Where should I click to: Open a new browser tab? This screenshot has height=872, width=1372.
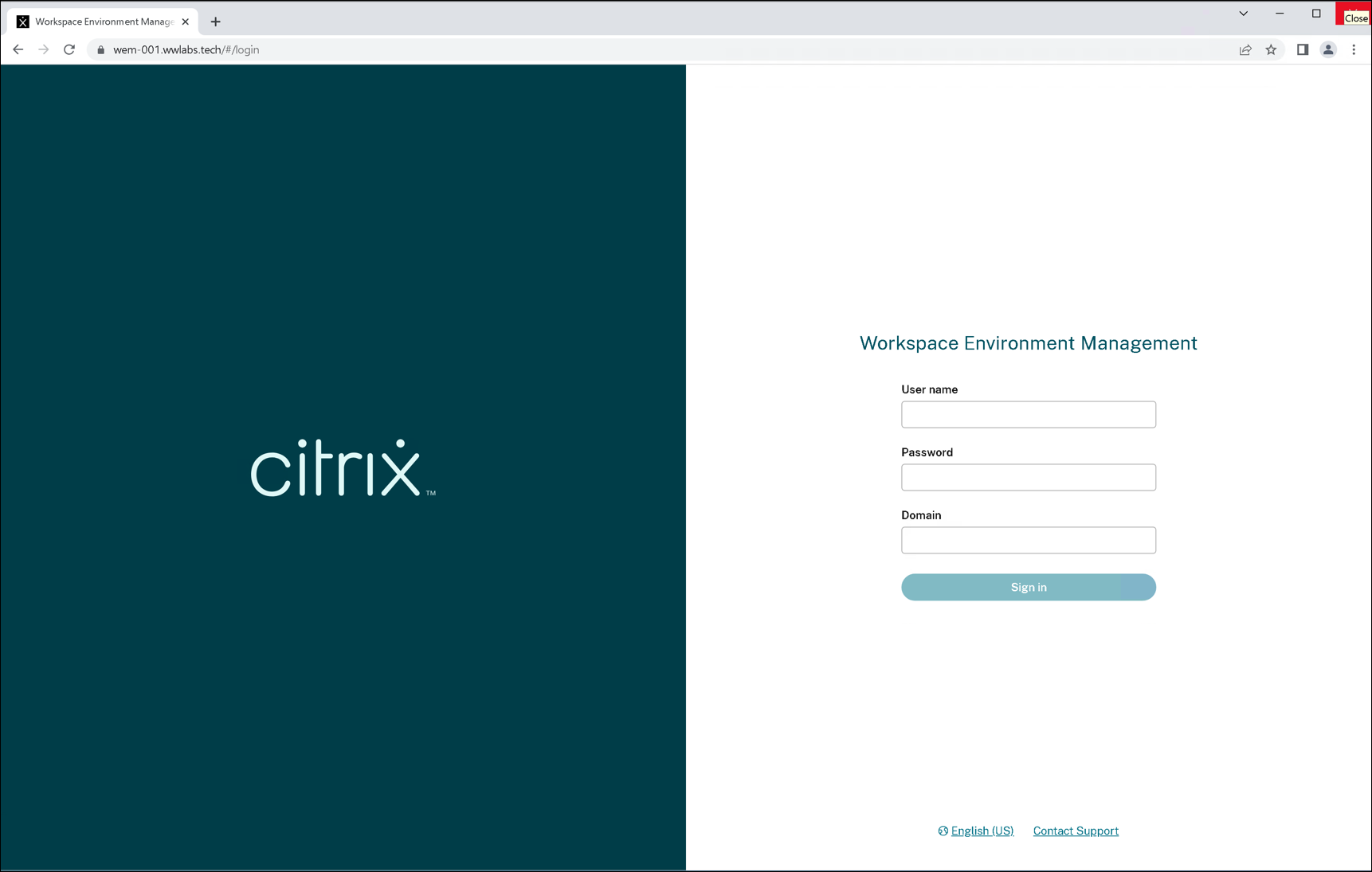215,22
